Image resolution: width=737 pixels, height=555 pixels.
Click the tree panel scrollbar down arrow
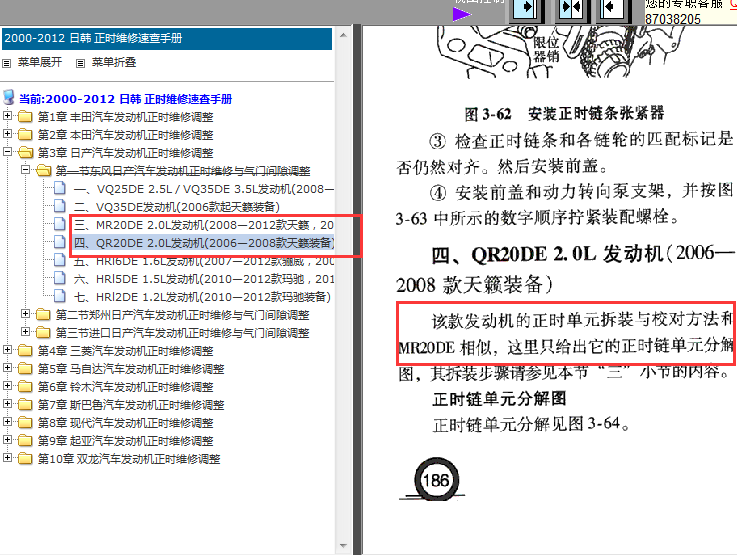343,546
